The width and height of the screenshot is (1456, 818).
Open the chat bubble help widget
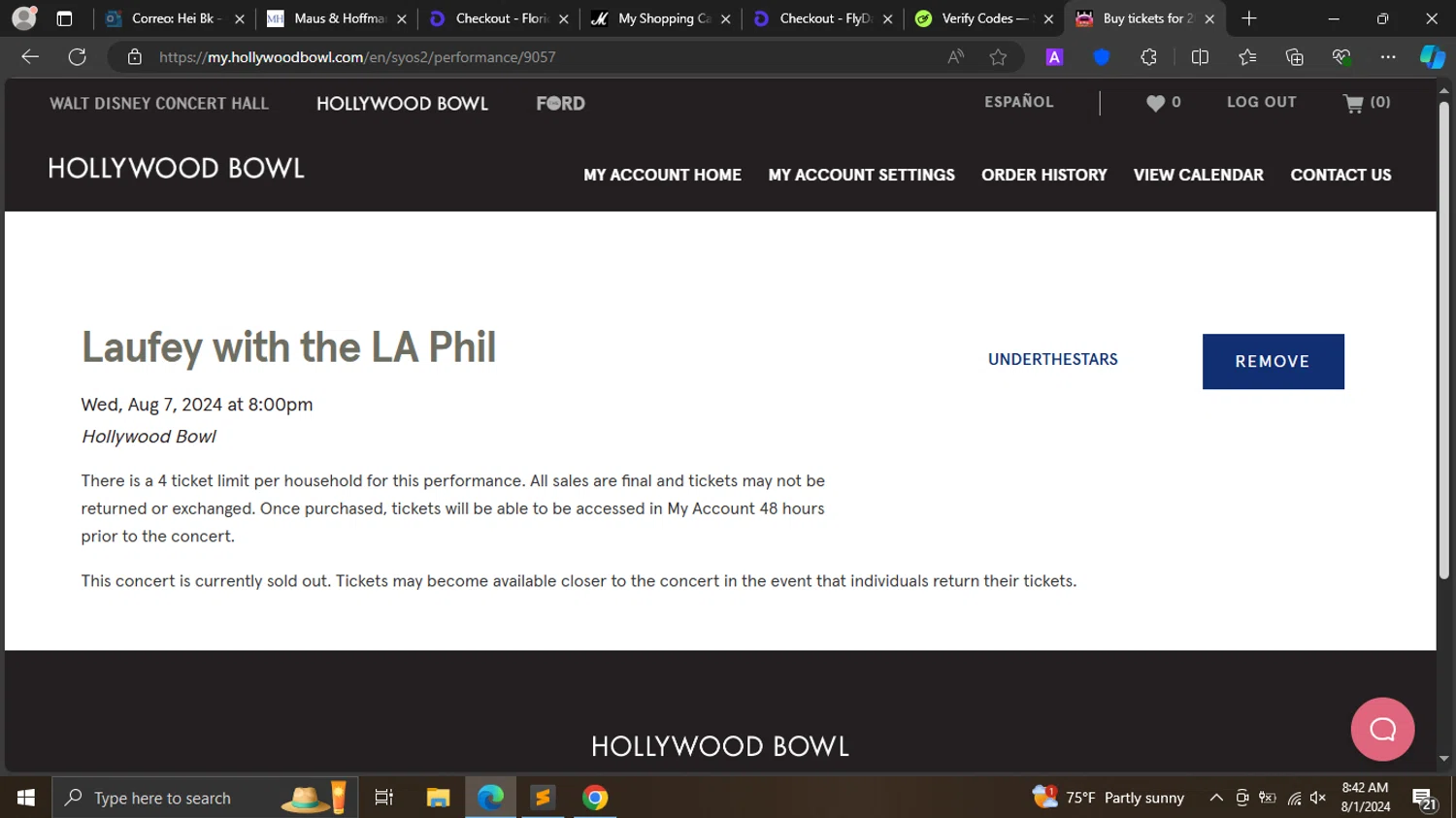coord(1382,730)
